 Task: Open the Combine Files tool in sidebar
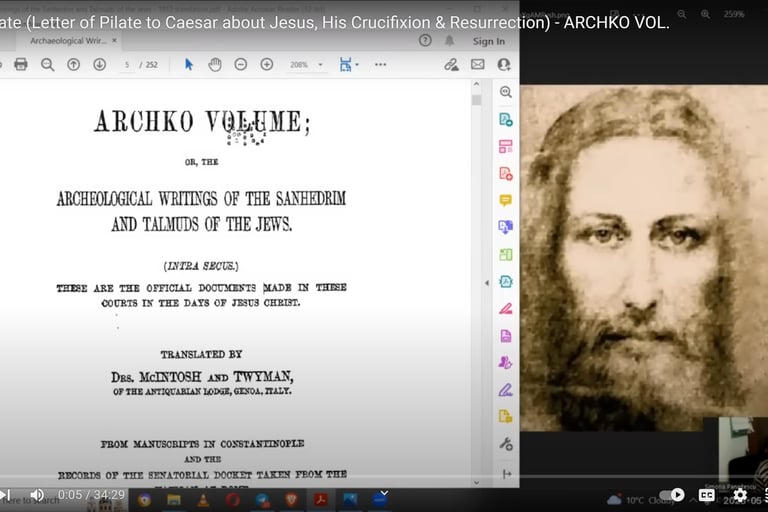[x=505, y=227]
